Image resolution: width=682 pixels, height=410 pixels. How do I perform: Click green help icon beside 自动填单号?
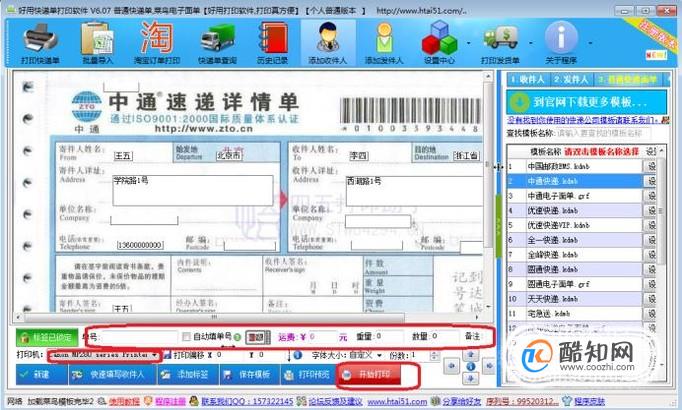click(x=237, y=337)
